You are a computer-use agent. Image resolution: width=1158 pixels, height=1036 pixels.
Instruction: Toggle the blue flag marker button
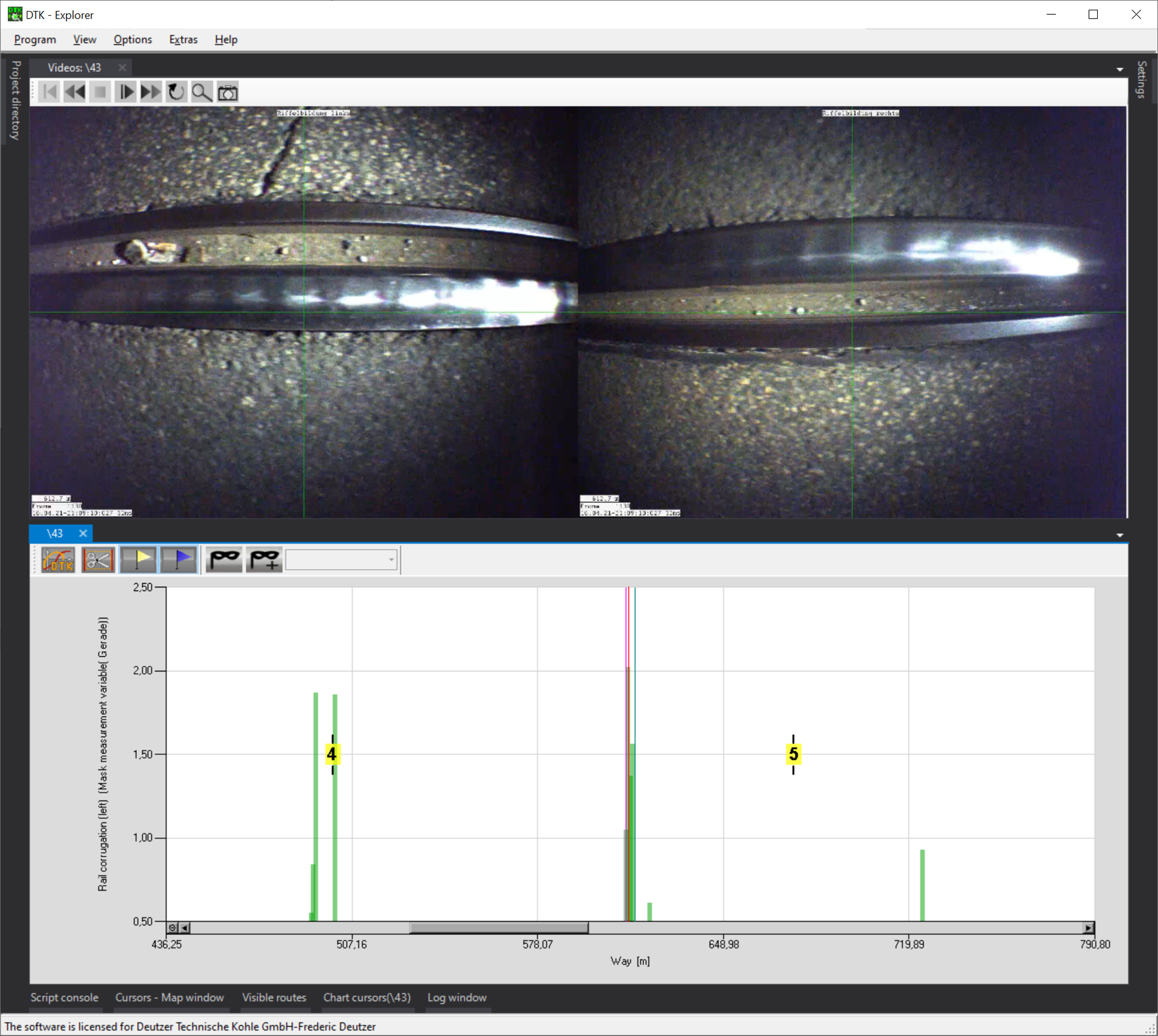(x=179, y=560)
